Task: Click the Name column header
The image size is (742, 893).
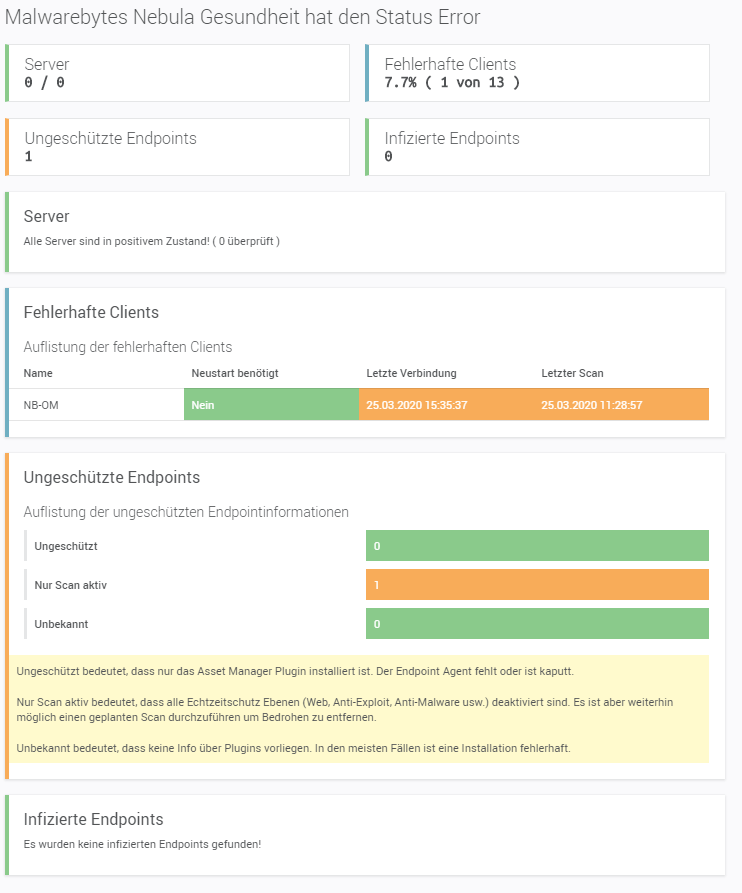Action: [38, 373]
